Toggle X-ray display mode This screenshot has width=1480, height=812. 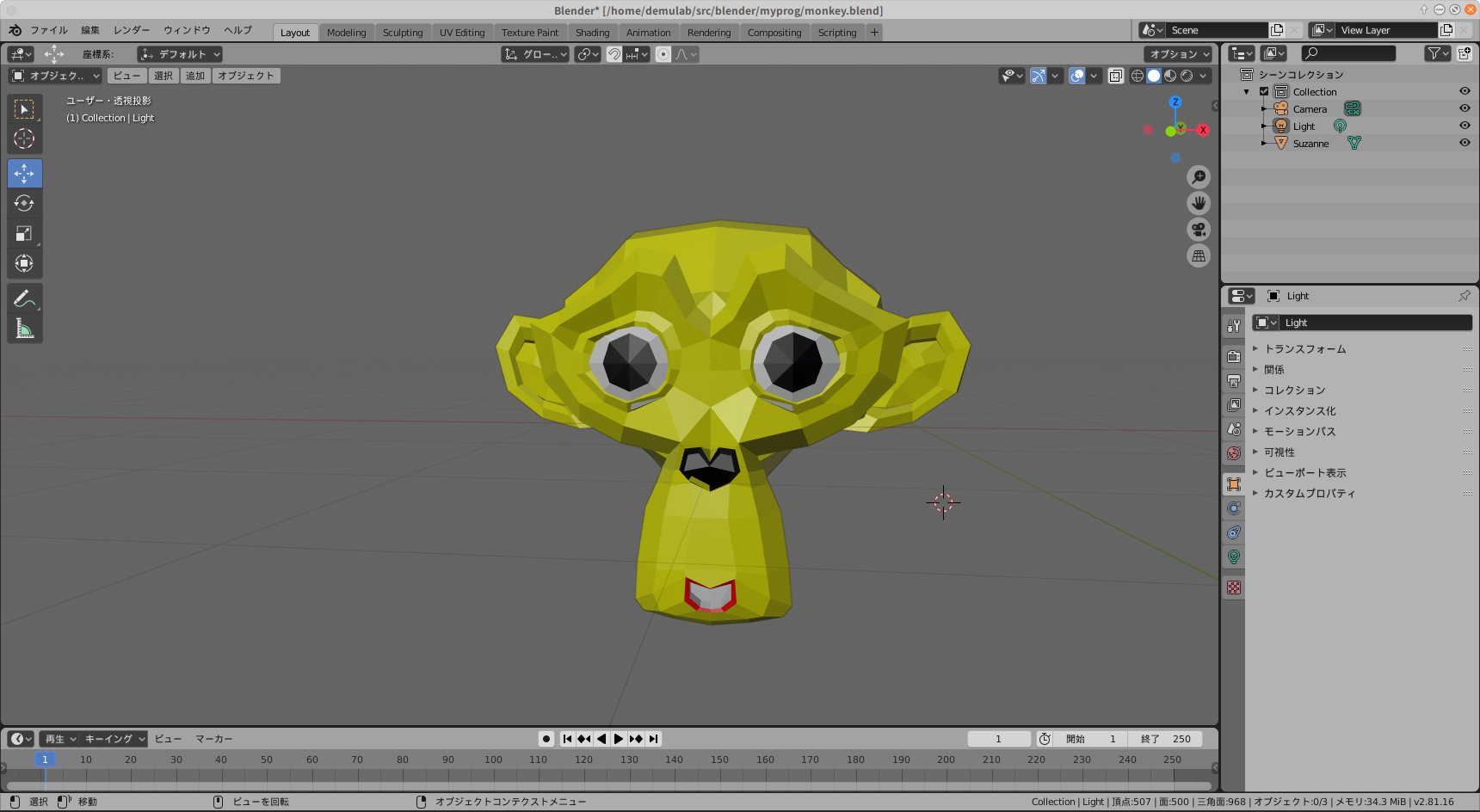coord(1116,76)
